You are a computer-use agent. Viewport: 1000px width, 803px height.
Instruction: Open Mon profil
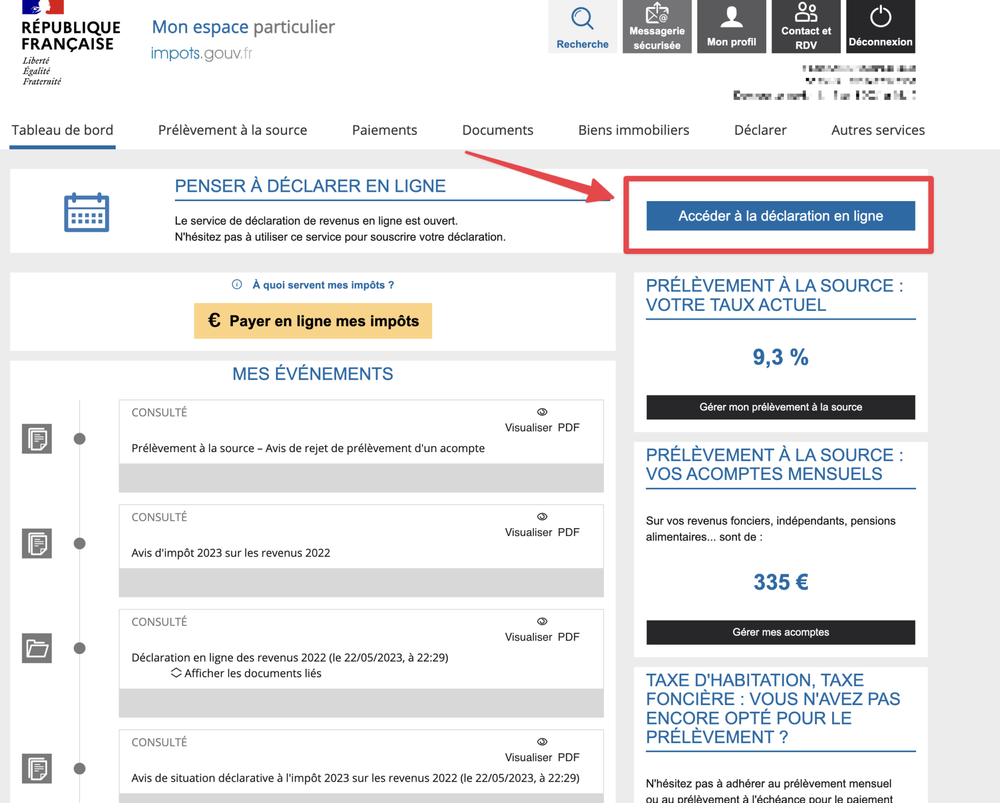(x=731, y=26)
